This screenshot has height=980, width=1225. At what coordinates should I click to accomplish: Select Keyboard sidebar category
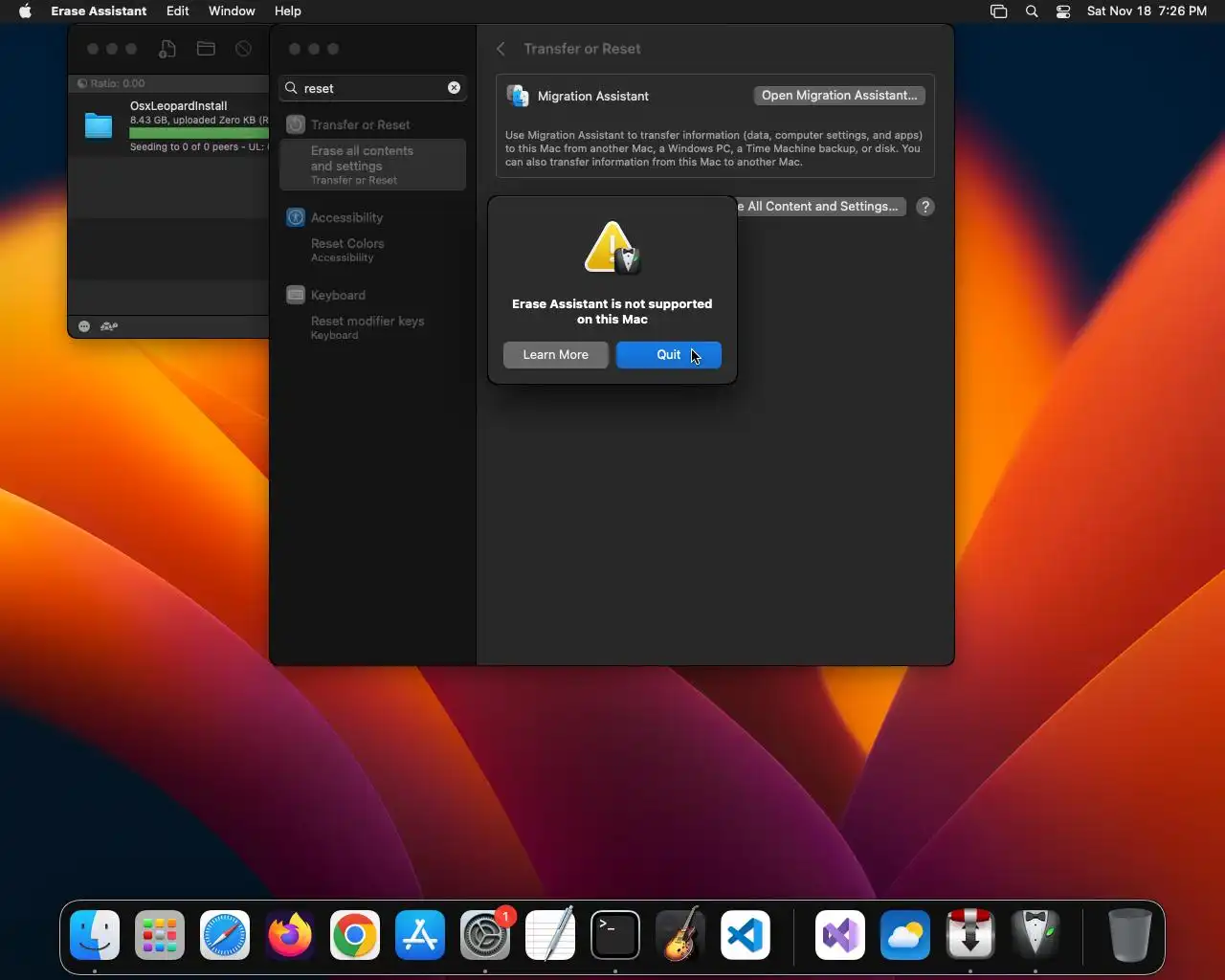tap(372, 295)
